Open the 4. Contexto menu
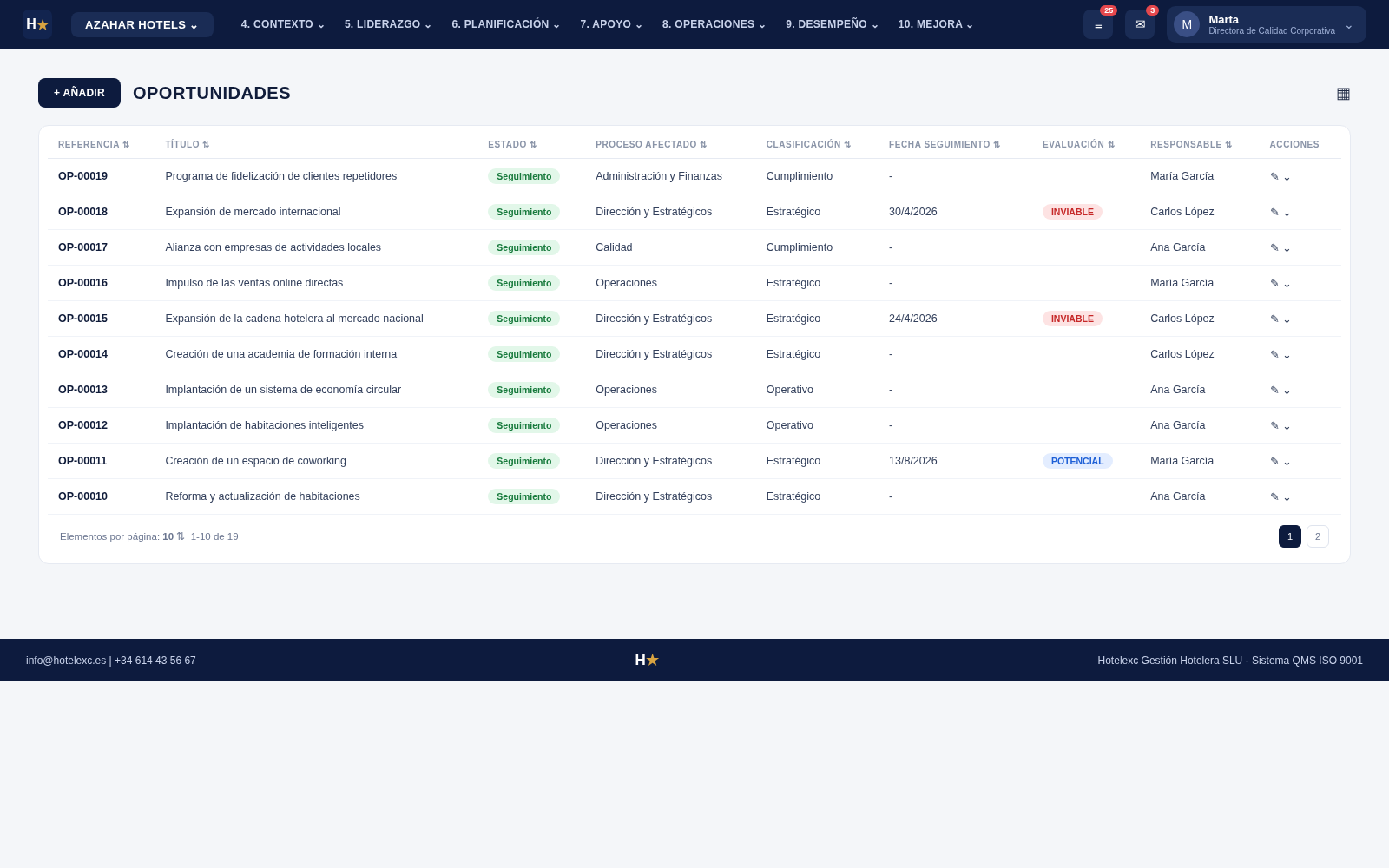Screen dimensions: 1389x868 click(282, 24)
